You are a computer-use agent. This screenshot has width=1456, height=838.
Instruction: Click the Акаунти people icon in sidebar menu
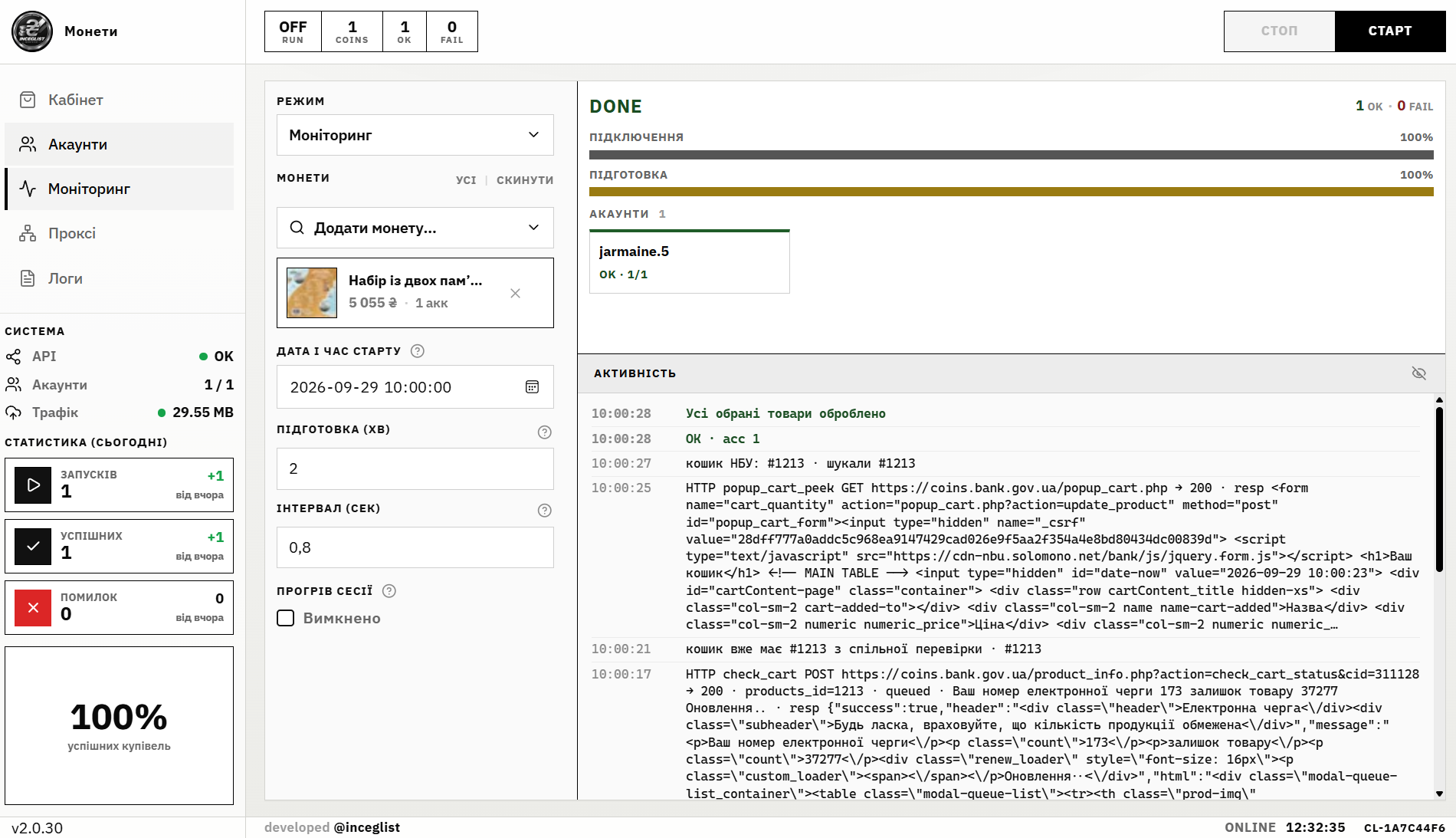coord(28,144)
